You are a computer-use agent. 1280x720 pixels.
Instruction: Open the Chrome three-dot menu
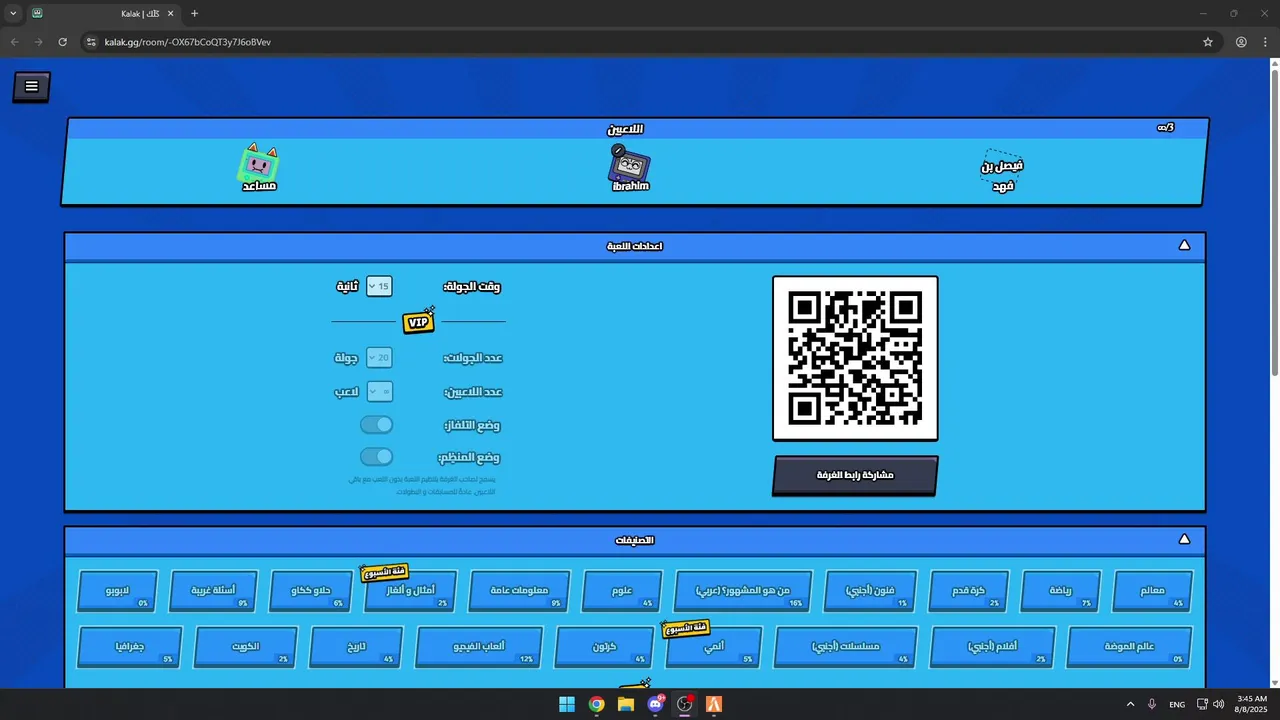pyautogui.click(x=1265, y=42)
